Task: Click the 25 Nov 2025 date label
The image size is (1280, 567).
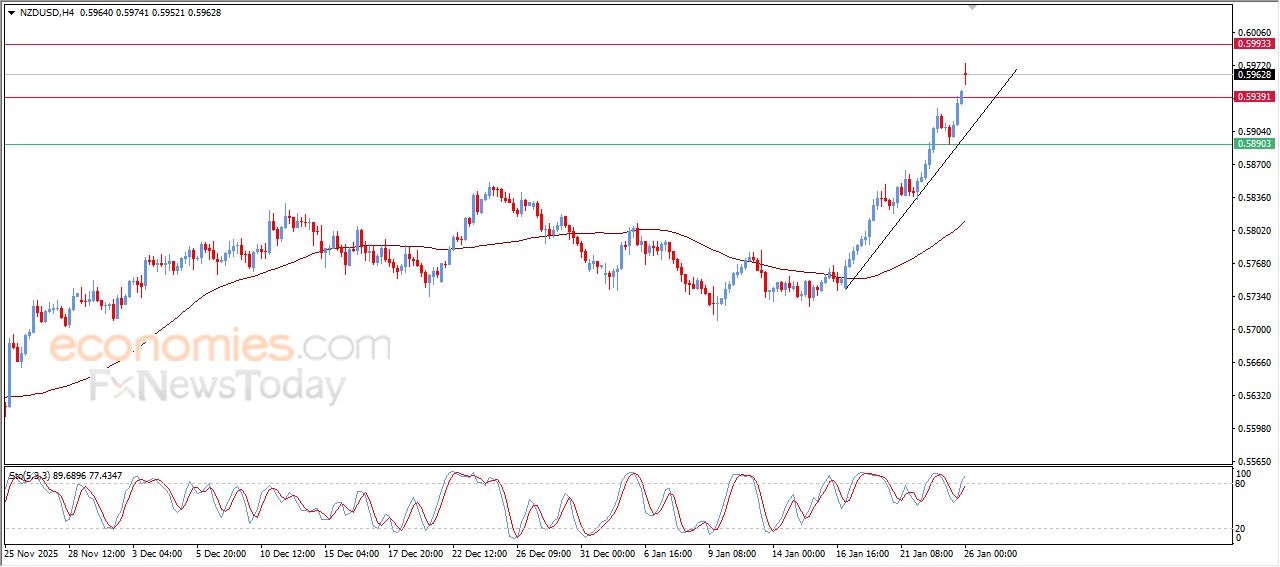Action: [x=33, y=552]
